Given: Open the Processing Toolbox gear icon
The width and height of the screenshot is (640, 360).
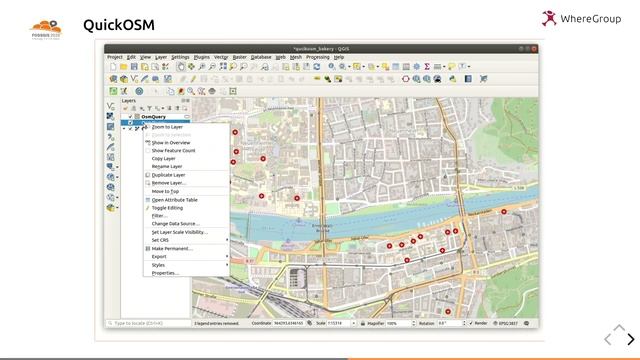Looking at the screenshot, I should 416,67.
